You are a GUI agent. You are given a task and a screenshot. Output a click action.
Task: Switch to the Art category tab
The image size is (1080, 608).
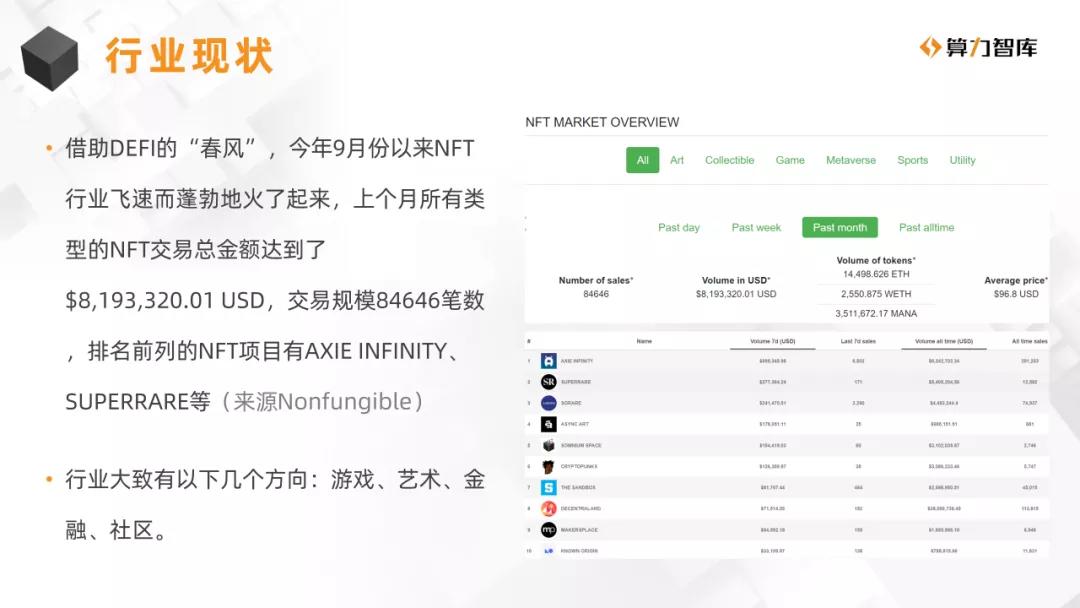677,160
